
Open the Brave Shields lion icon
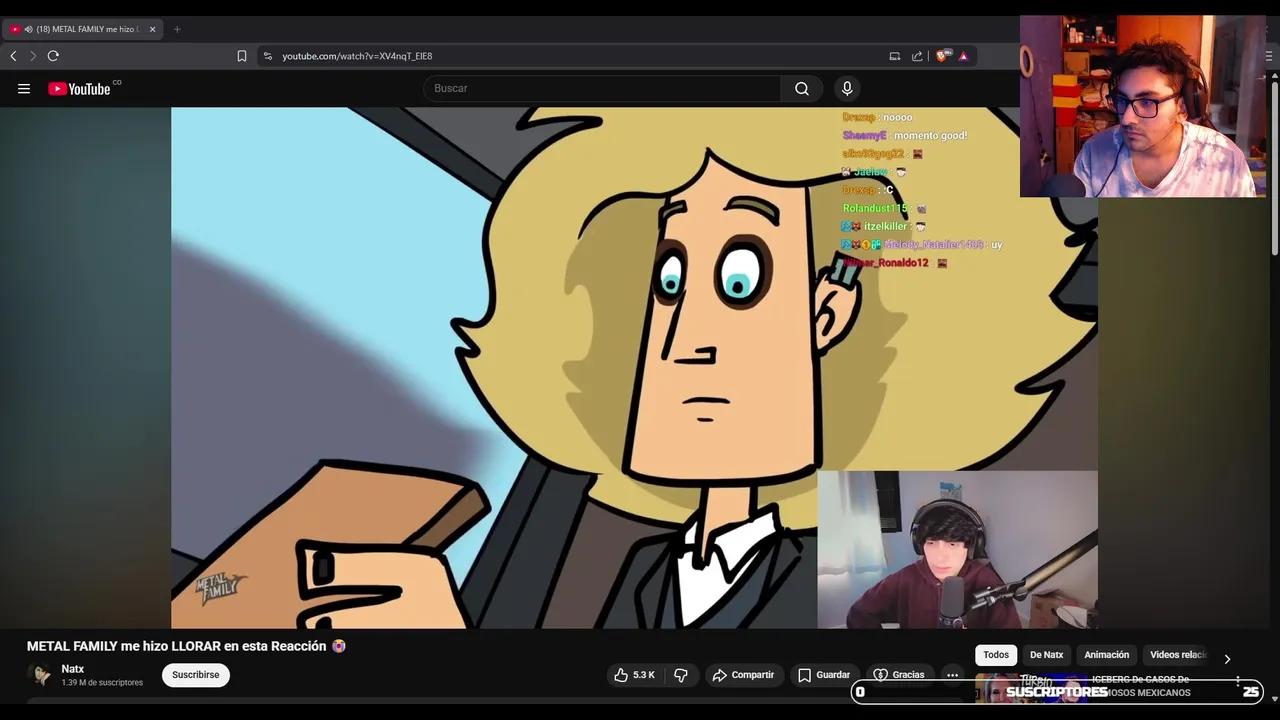pos(941,56)
